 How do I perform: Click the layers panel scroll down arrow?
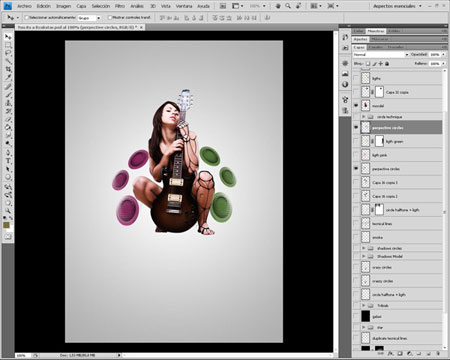click(x=445, y=347)
